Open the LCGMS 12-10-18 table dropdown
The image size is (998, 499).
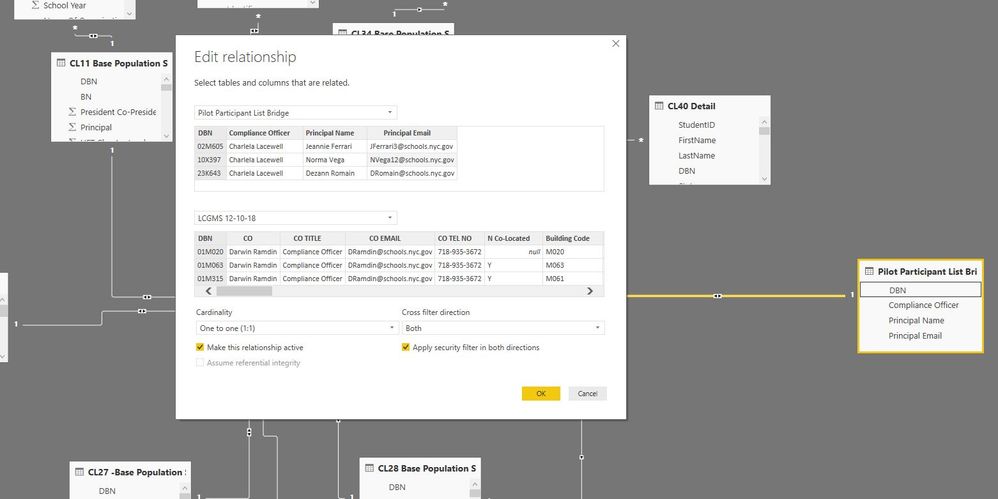[x=295, y=218]
